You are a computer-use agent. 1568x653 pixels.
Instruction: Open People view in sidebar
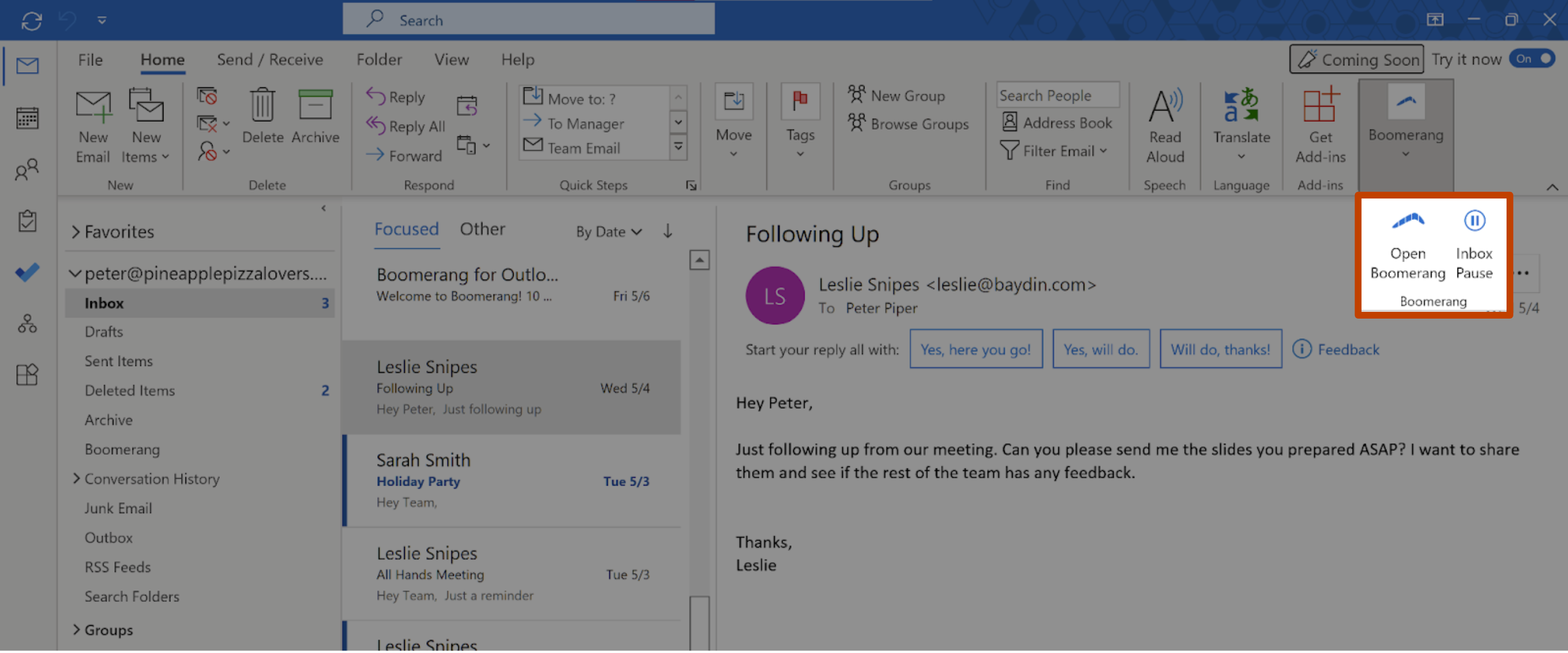28,170
